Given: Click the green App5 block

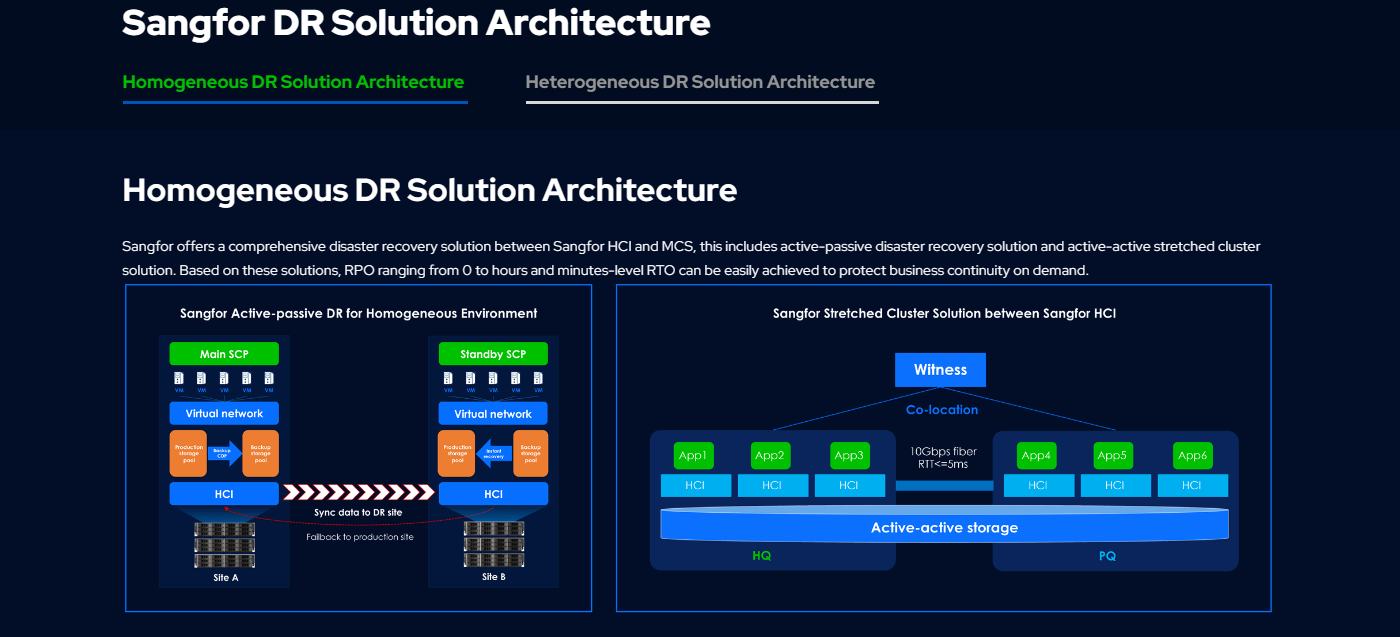Looking at the screenshot, I should click(x=1112, y=456).
